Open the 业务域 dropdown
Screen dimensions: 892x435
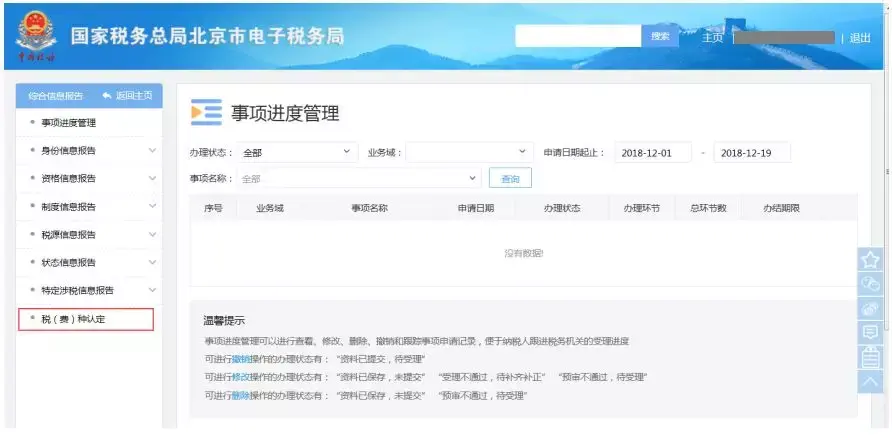point(469,152)
